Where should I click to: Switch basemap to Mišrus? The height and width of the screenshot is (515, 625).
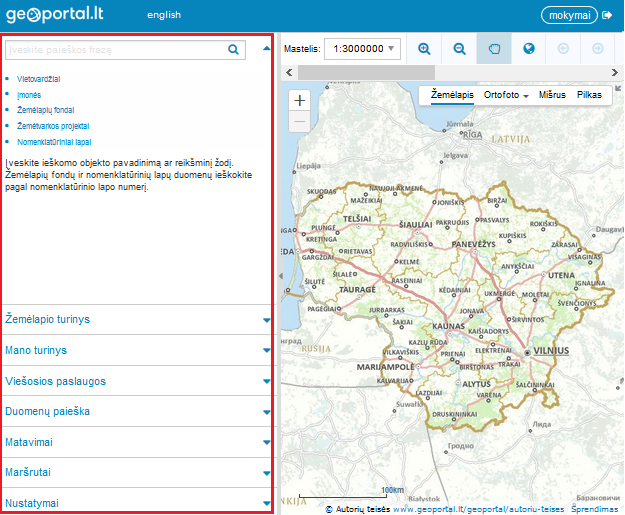tap(552, 95)
